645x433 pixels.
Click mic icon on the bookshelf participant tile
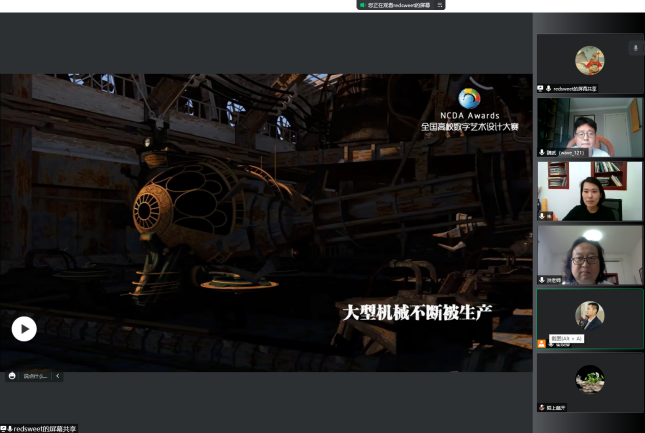[542, 216]
